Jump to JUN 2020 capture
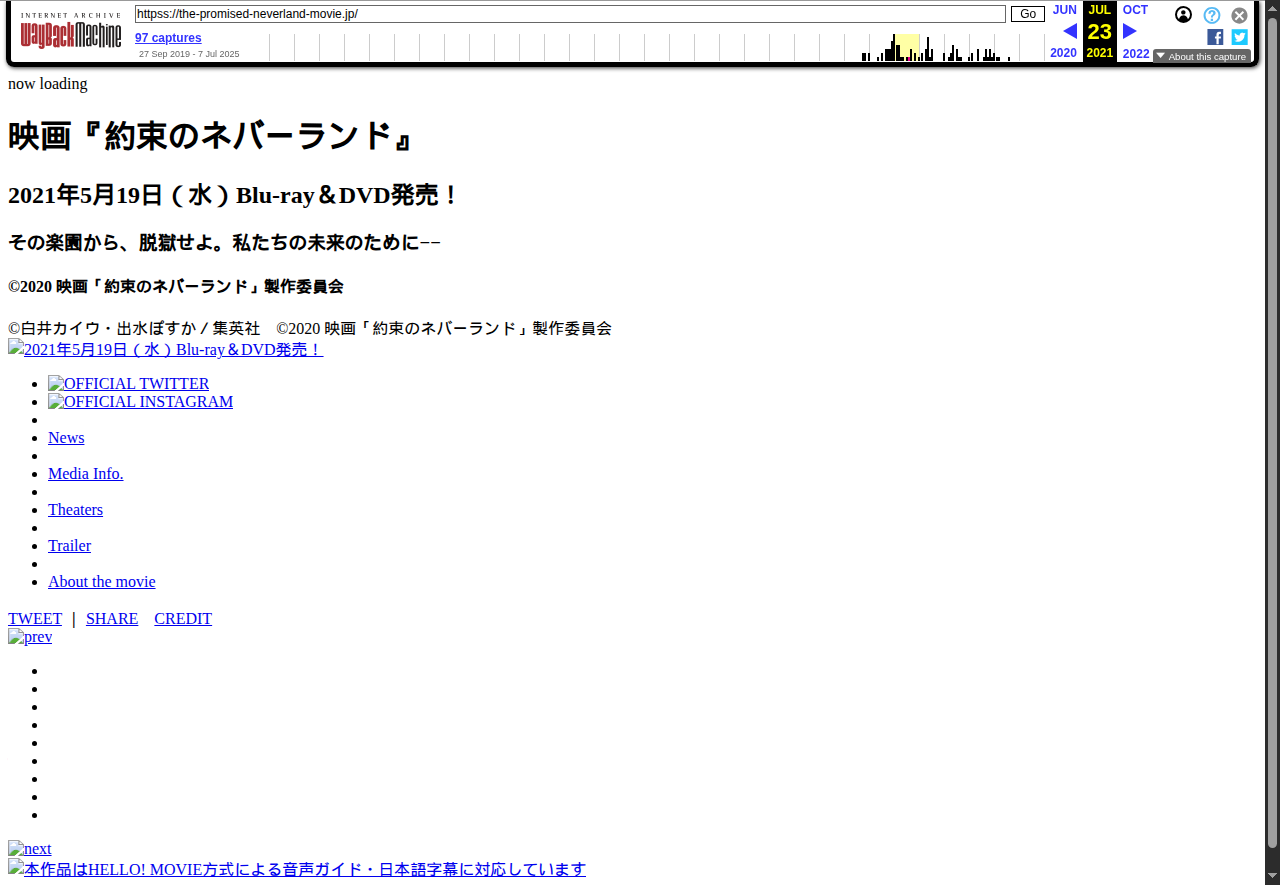Image resolution: width=1280 pixels, height=885 pixels. (x=1064, y=10)
